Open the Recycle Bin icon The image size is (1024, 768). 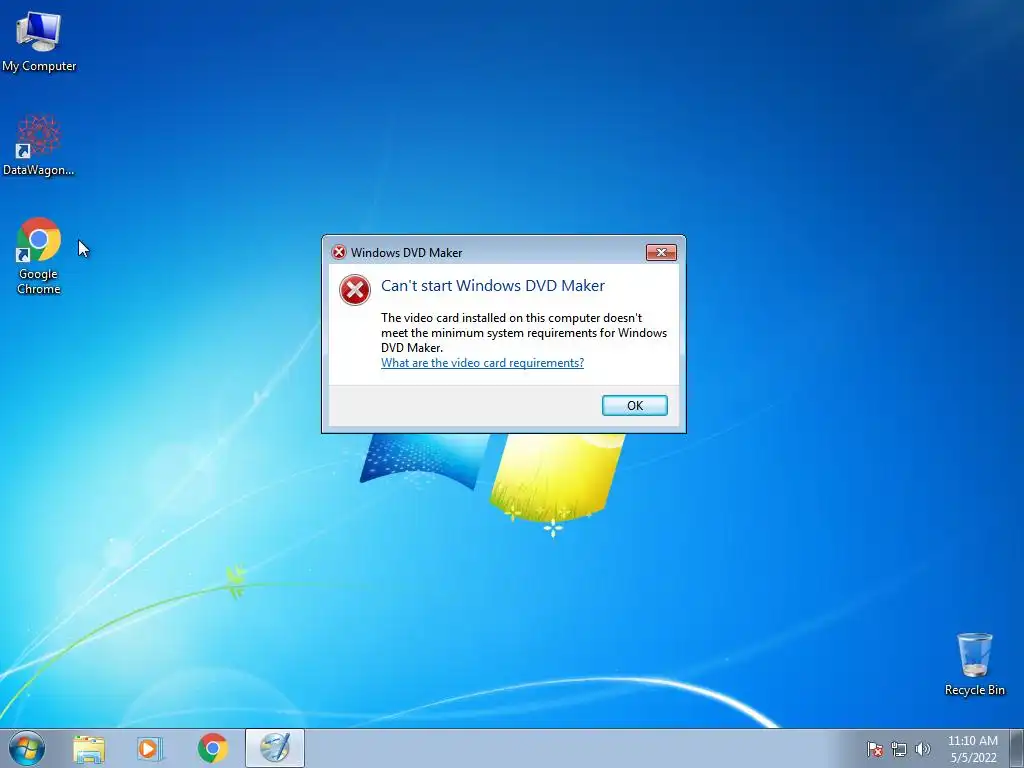[974, 664]
